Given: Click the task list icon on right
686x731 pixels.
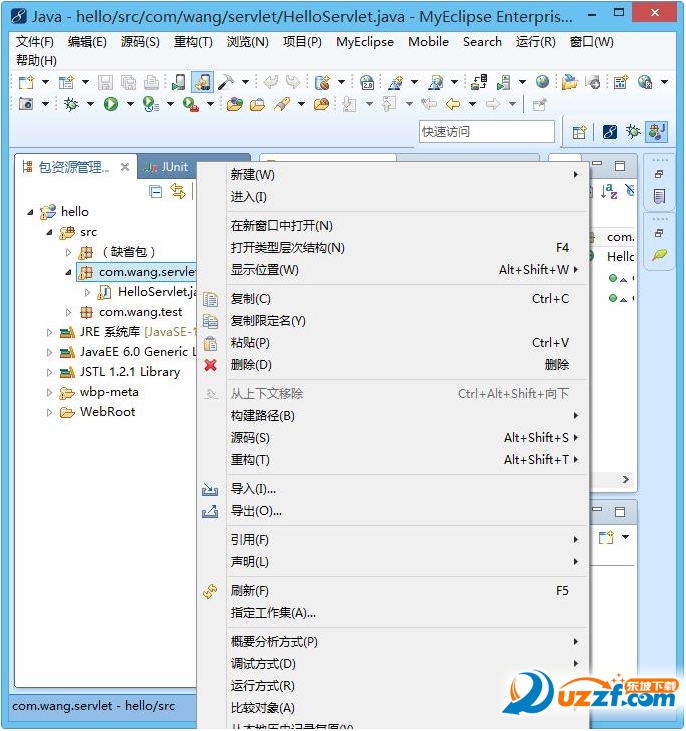Looking at the screenshot, I should pos(659,196).
